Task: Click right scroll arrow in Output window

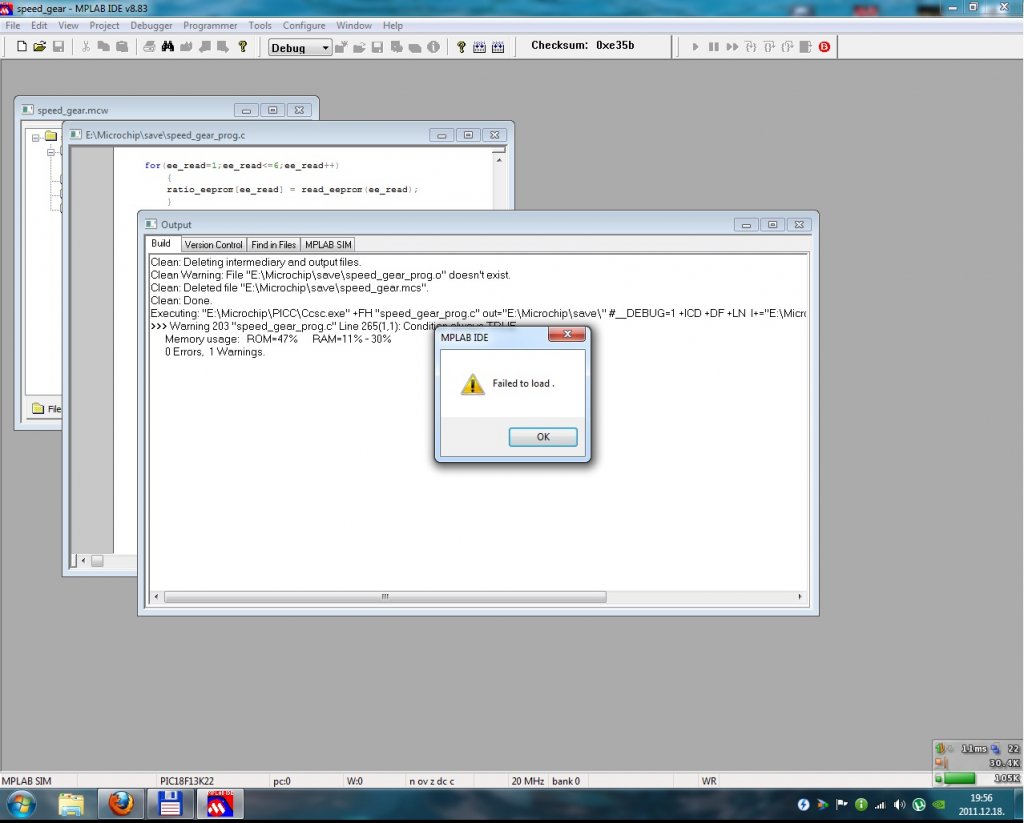Action: pos(800,596)
